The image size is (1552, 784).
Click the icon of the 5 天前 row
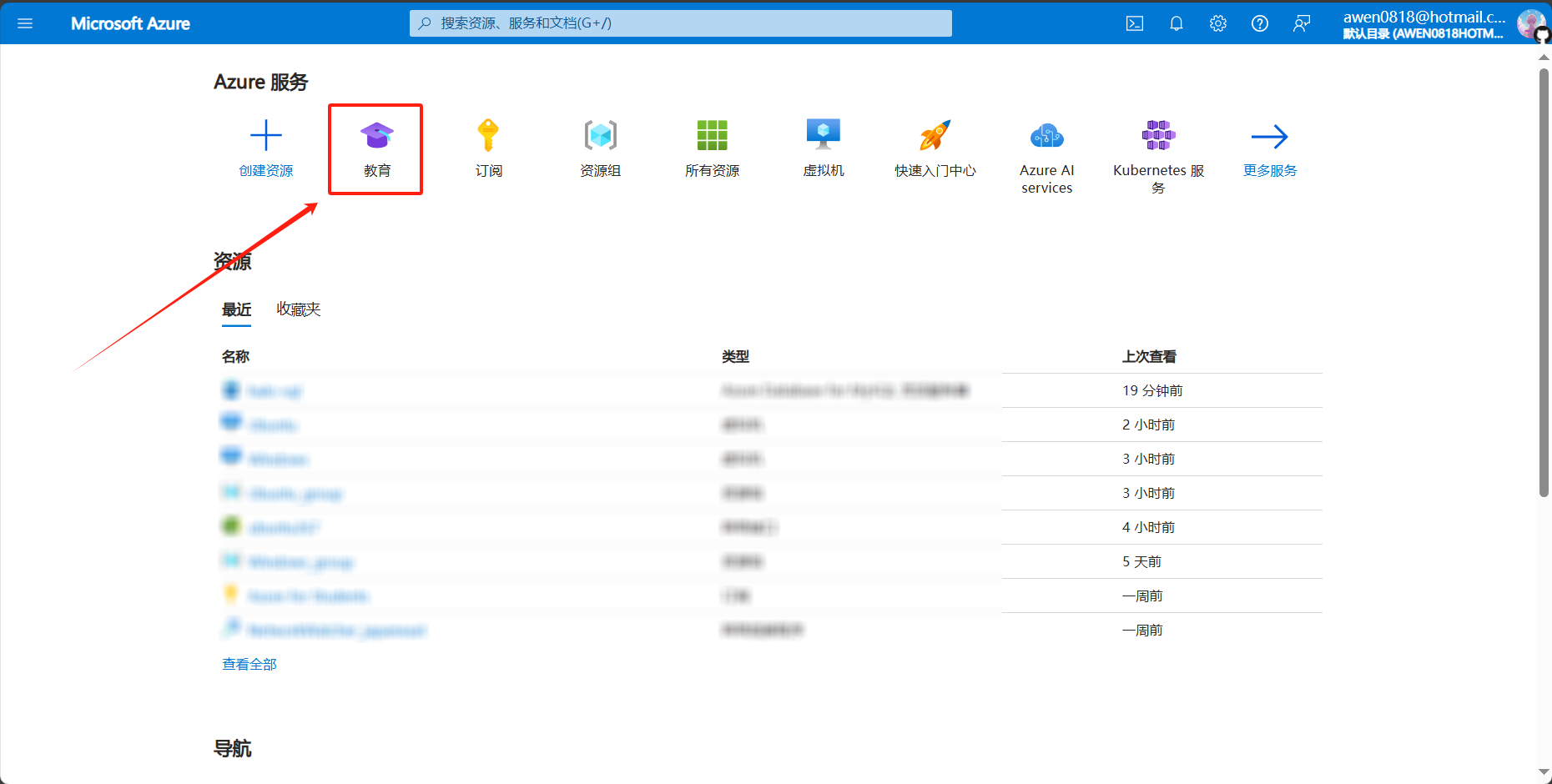[x=231, y=560]
